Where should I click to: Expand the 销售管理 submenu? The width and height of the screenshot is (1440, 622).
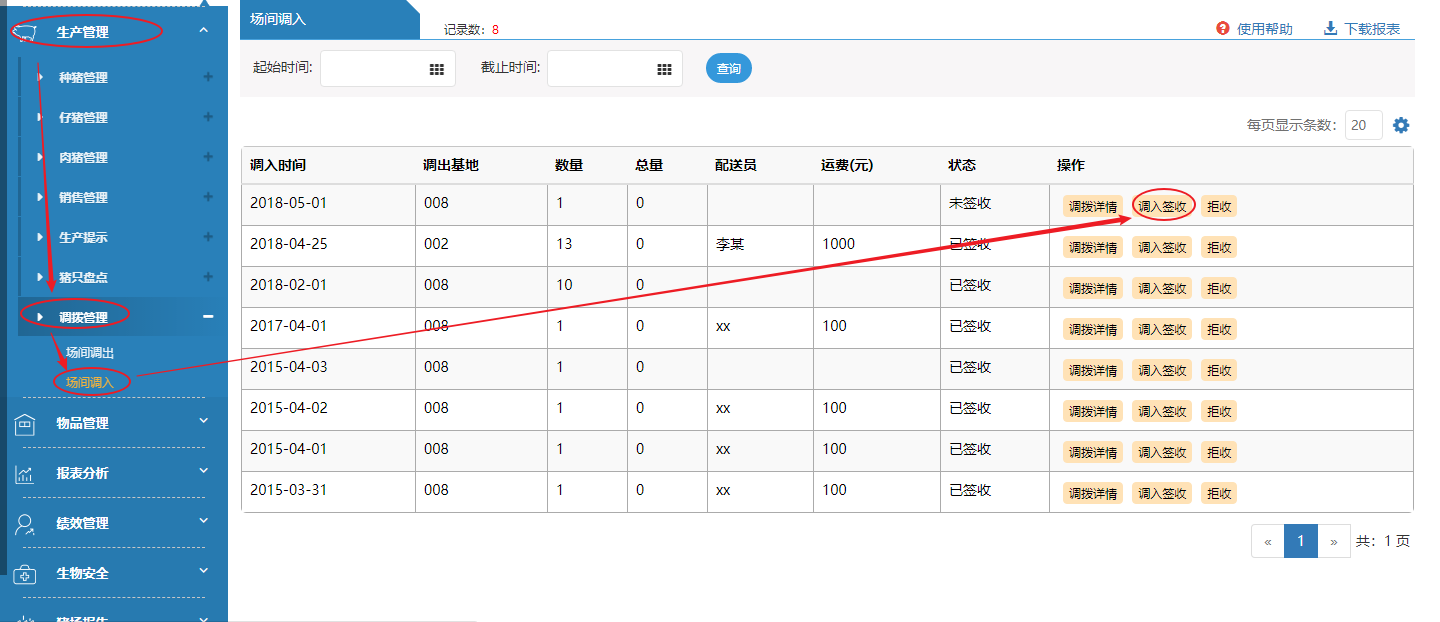click(x=208, y=197)
